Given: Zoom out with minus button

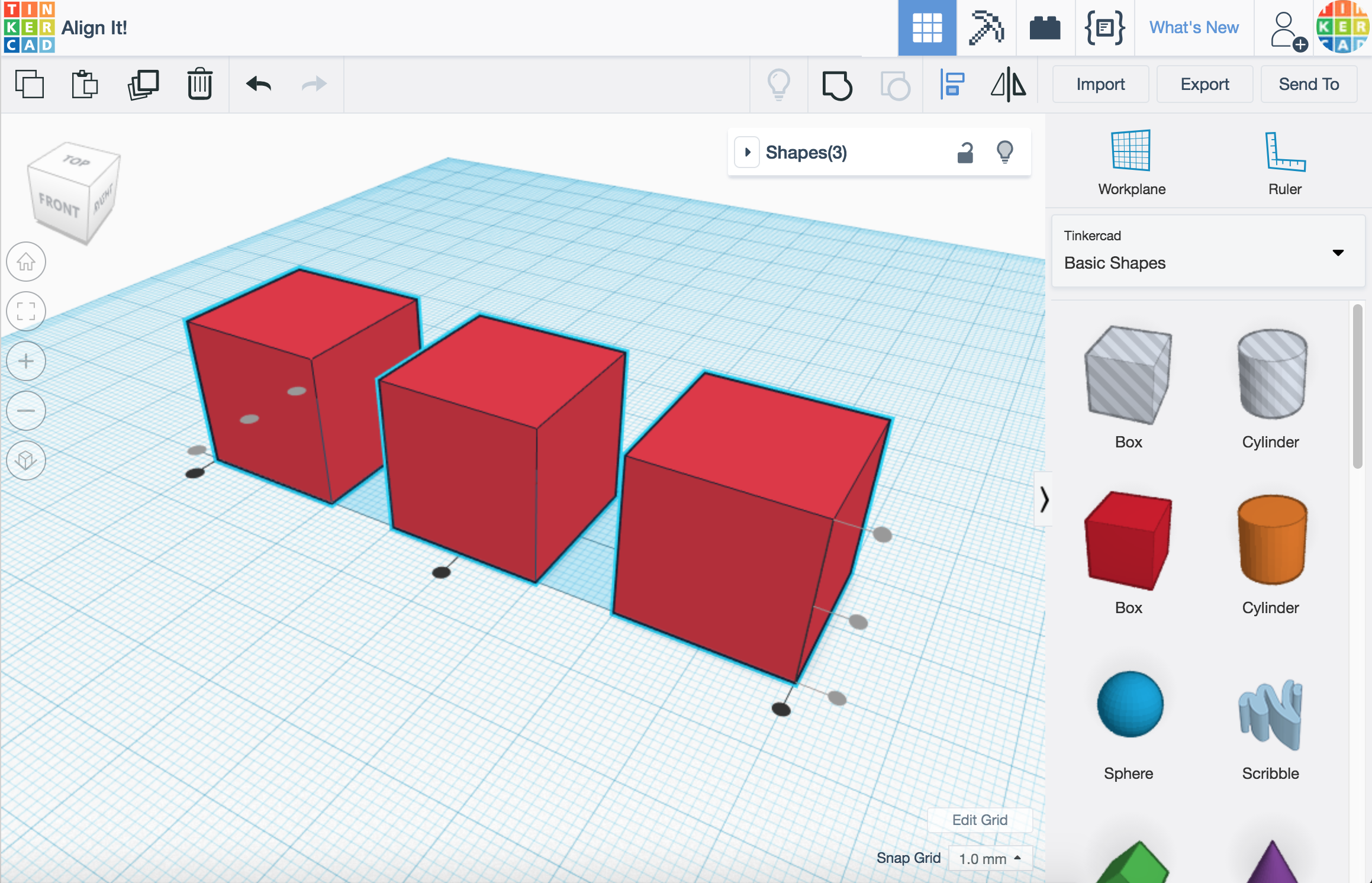Looking at the screenshot, I should [26, 411].
